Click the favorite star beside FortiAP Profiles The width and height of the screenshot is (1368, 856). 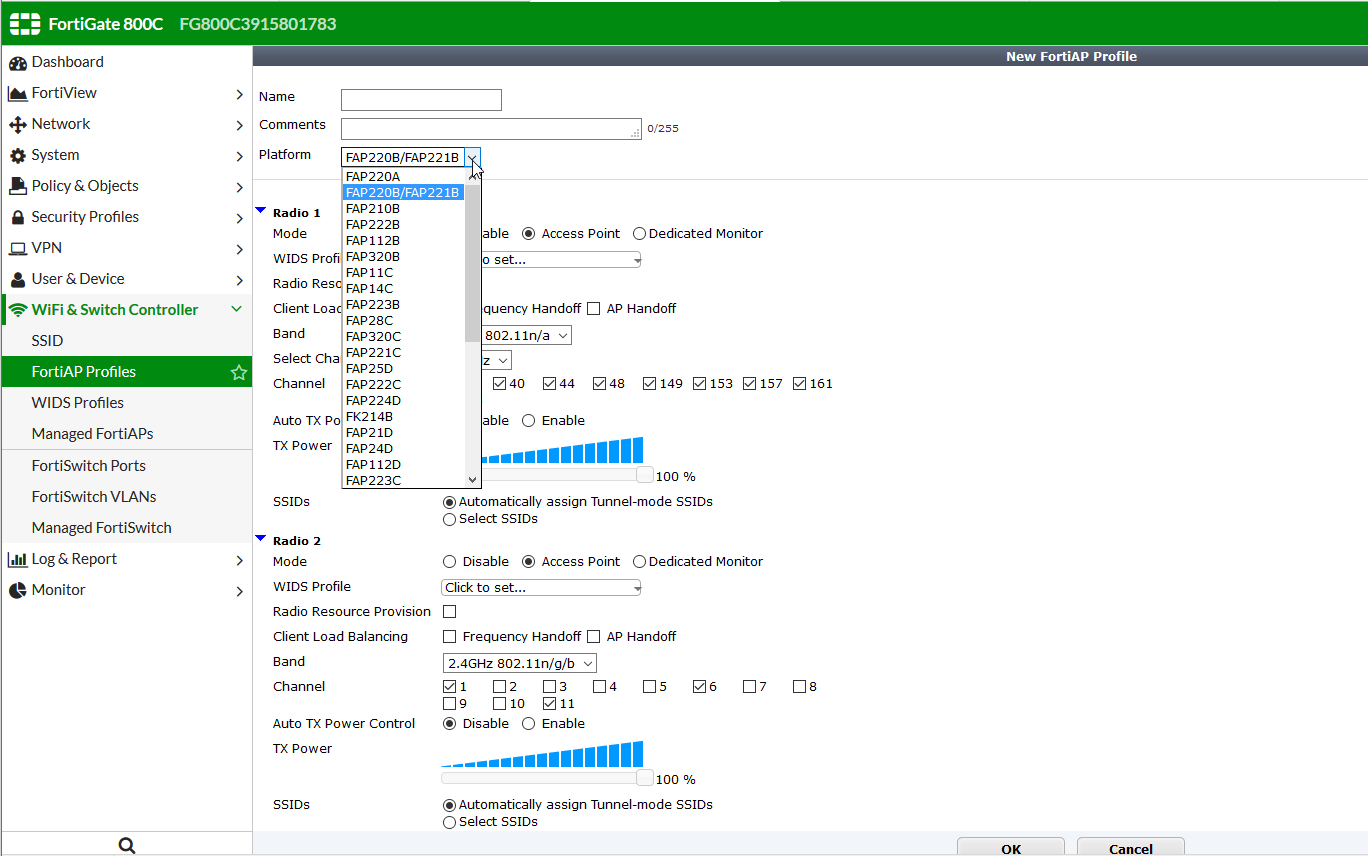tap(239, 373)
